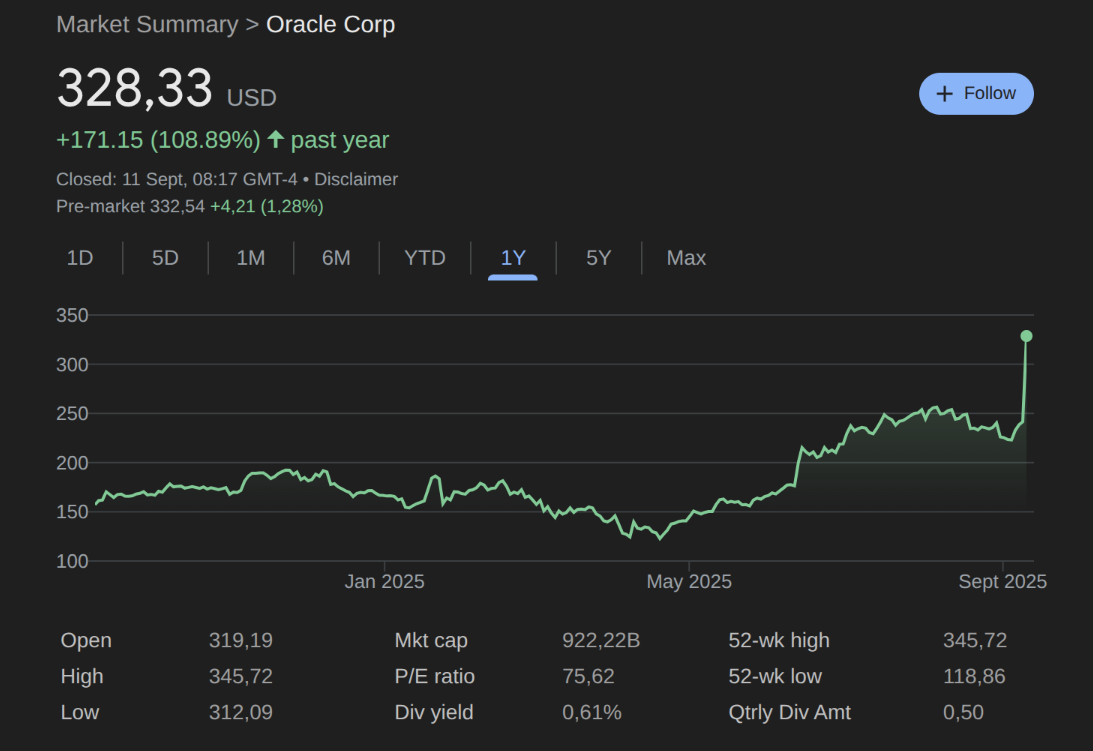Select the 5D time range tab
The height and width of the screenshot is (751, 1093).
165,258
